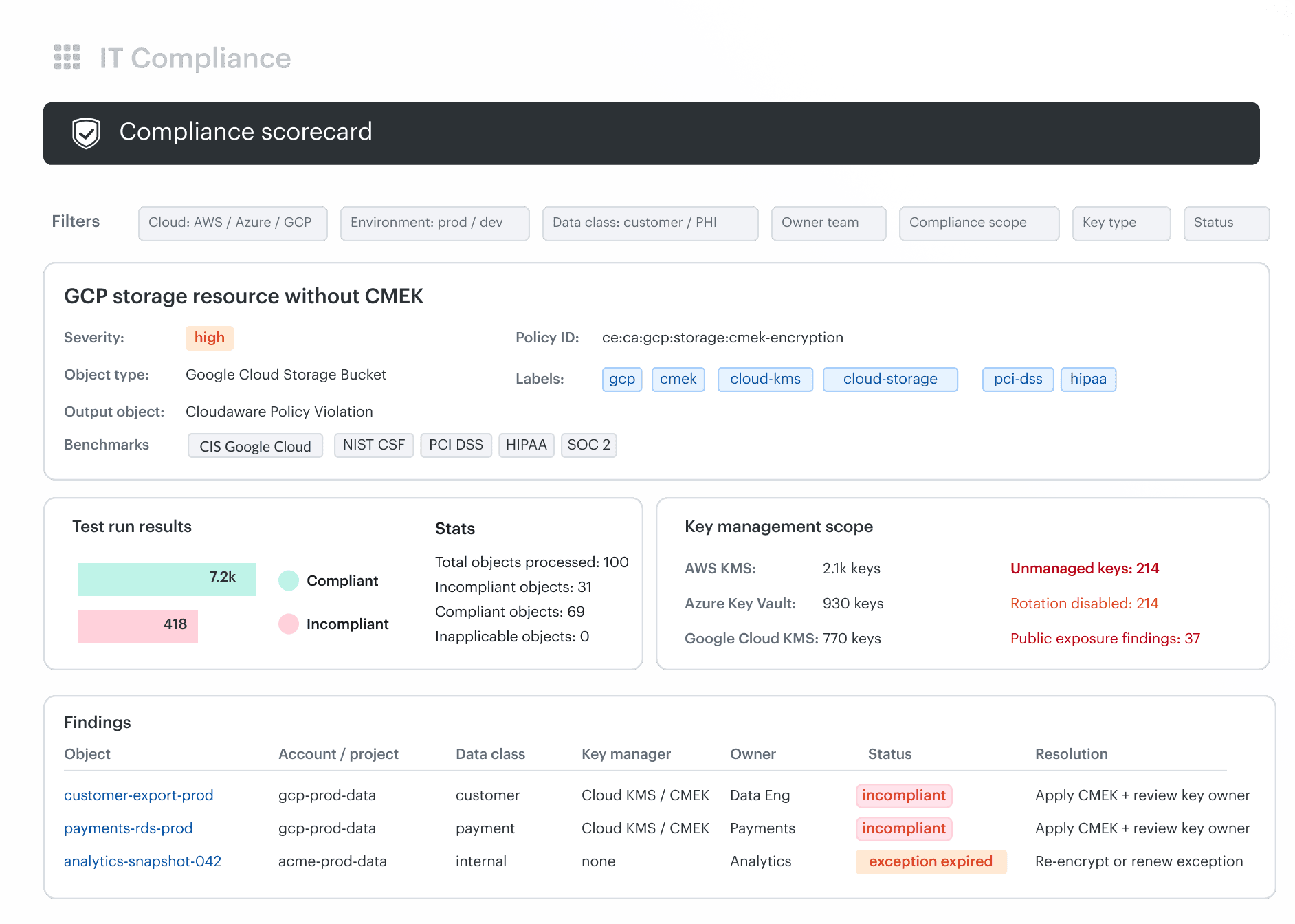Click the IT Compliance page title

click(x=195, y=58)
